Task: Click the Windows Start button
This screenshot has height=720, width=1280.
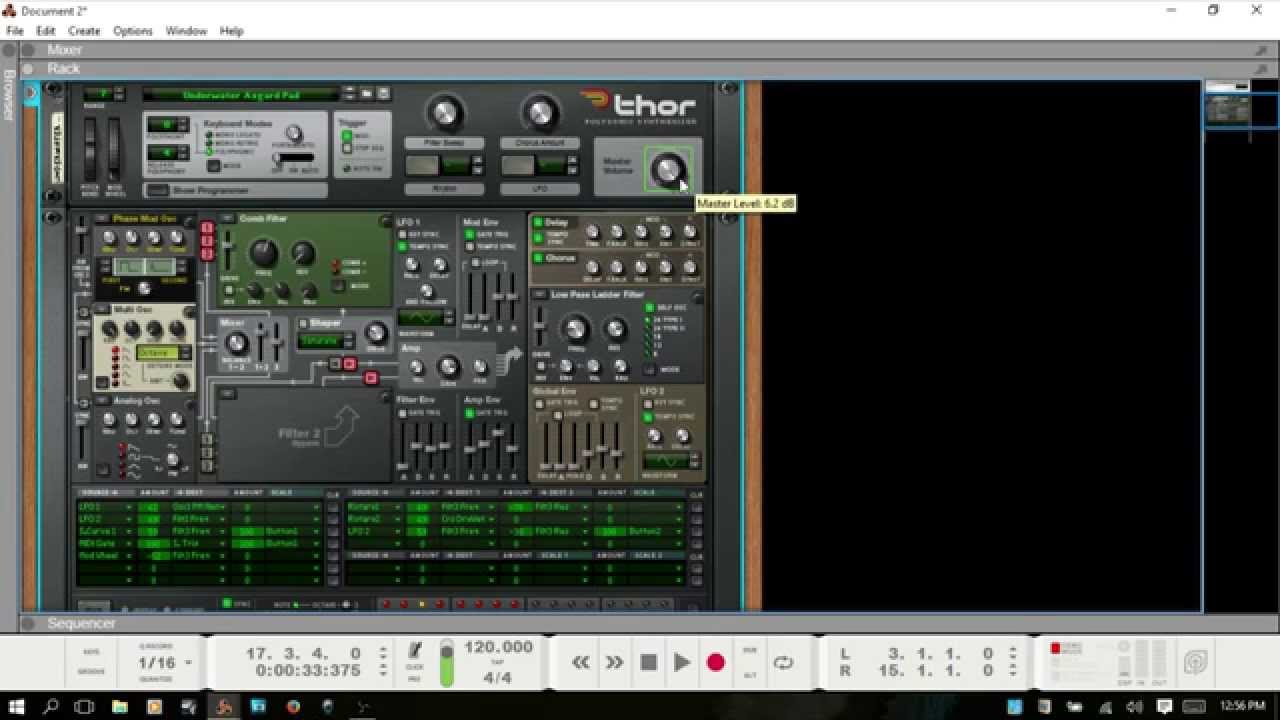Action: [17, 707]
